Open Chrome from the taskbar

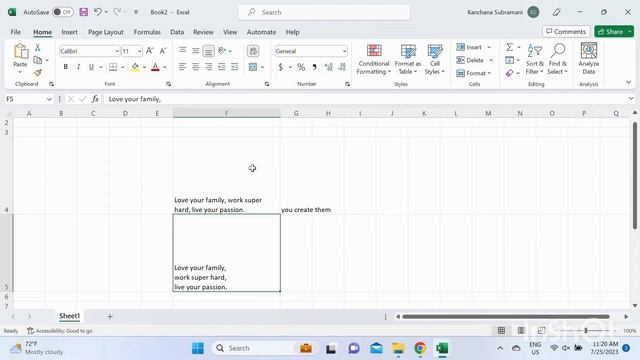tap(420, 348)
